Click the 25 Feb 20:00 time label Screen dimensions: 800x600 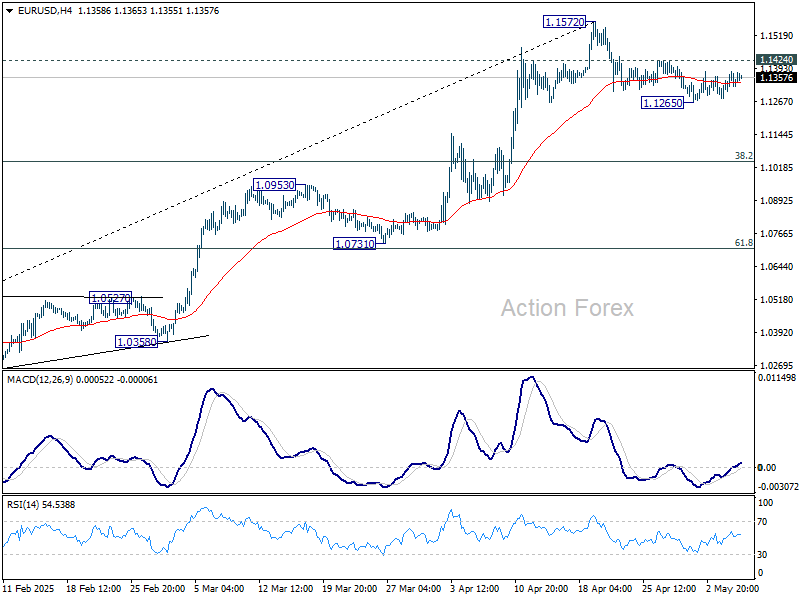coord(158,588)
